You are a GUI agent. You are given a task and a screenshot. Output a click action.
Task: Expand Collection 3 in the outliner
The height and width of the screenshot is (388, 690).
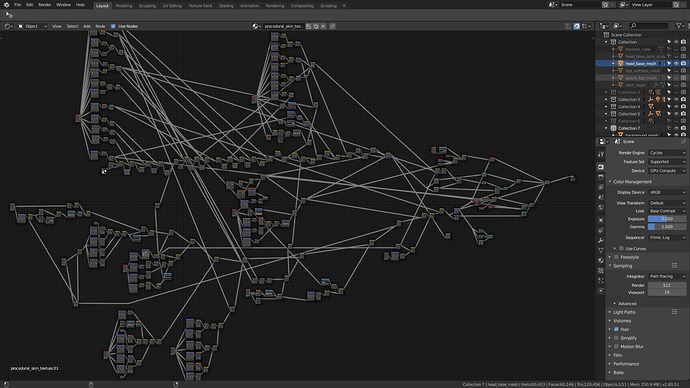point(606,99)
